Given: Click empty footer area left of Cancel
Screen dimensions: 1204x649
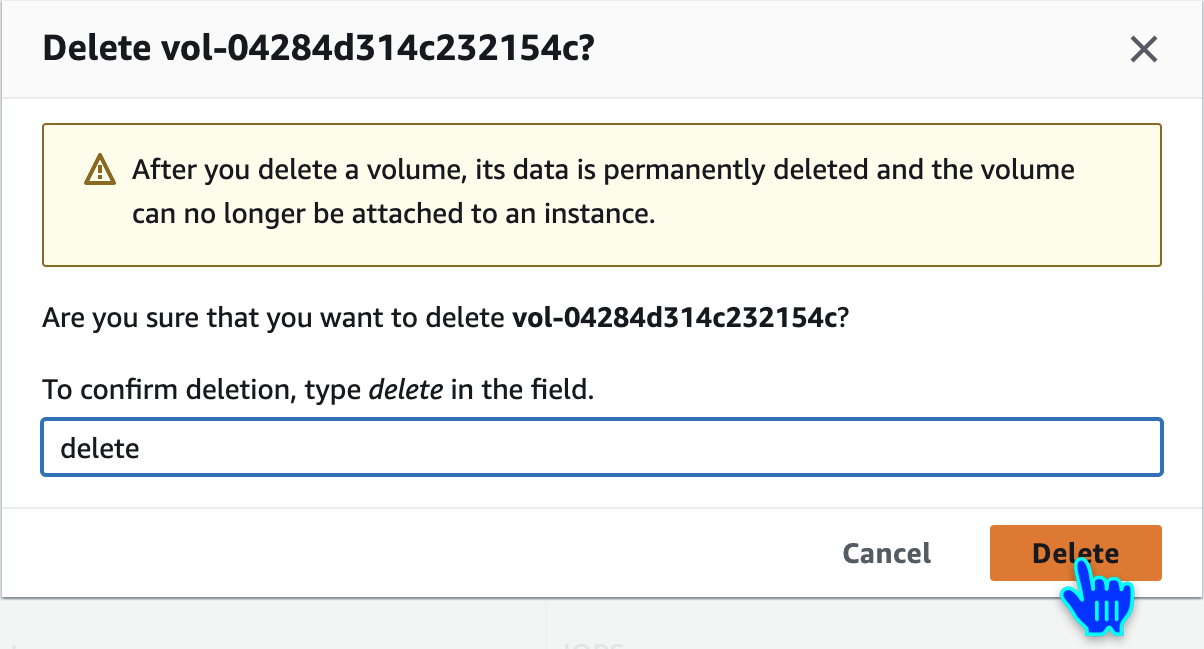Looking at the screenshot, I should [x=400, y=553].
